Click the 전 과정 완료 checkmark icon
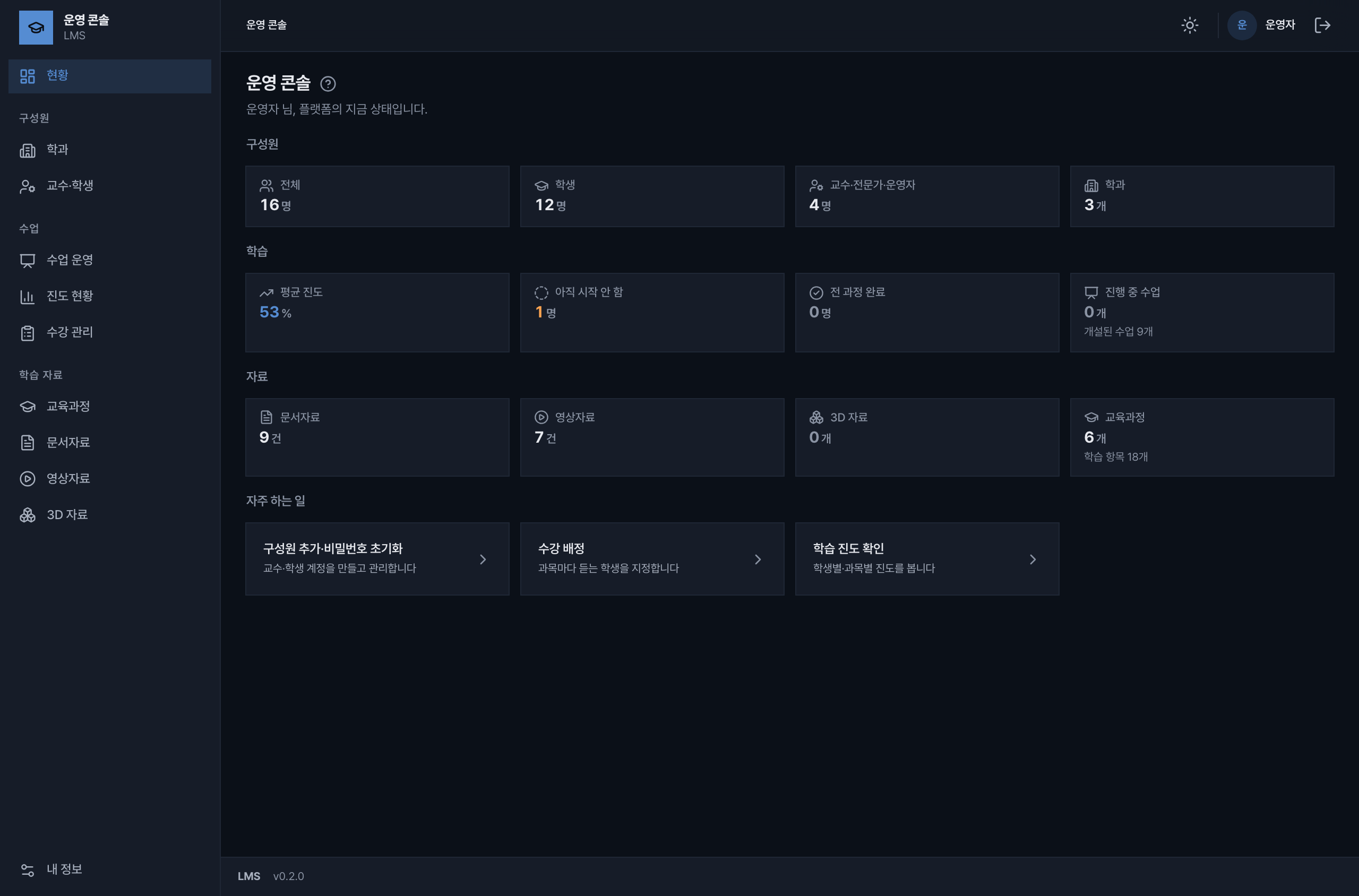The width and height of the screenshot is (1359, 896). point(816,292)
